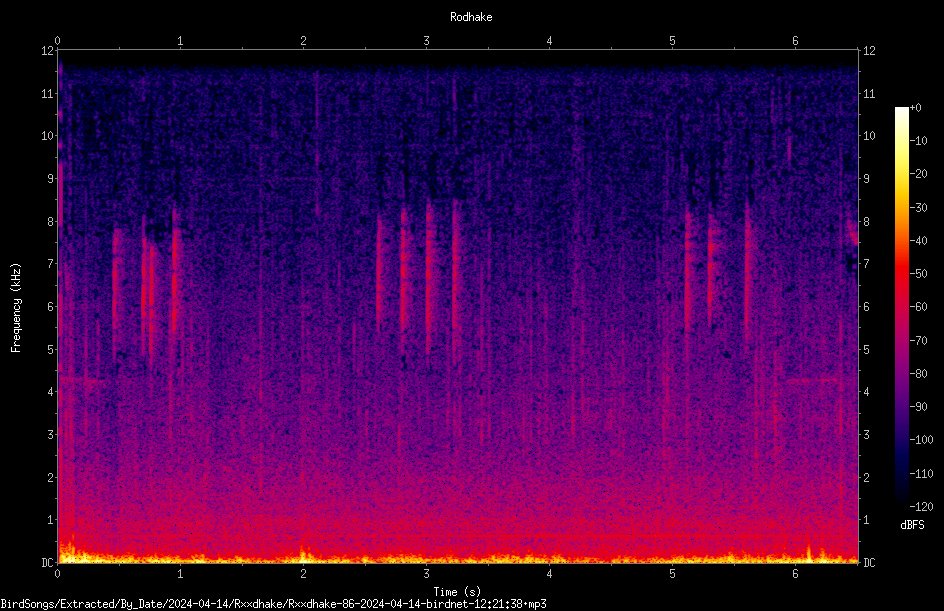Click the -50 red band on color scale
This screenshot has width=944, height=611.
tap(901, 274)
